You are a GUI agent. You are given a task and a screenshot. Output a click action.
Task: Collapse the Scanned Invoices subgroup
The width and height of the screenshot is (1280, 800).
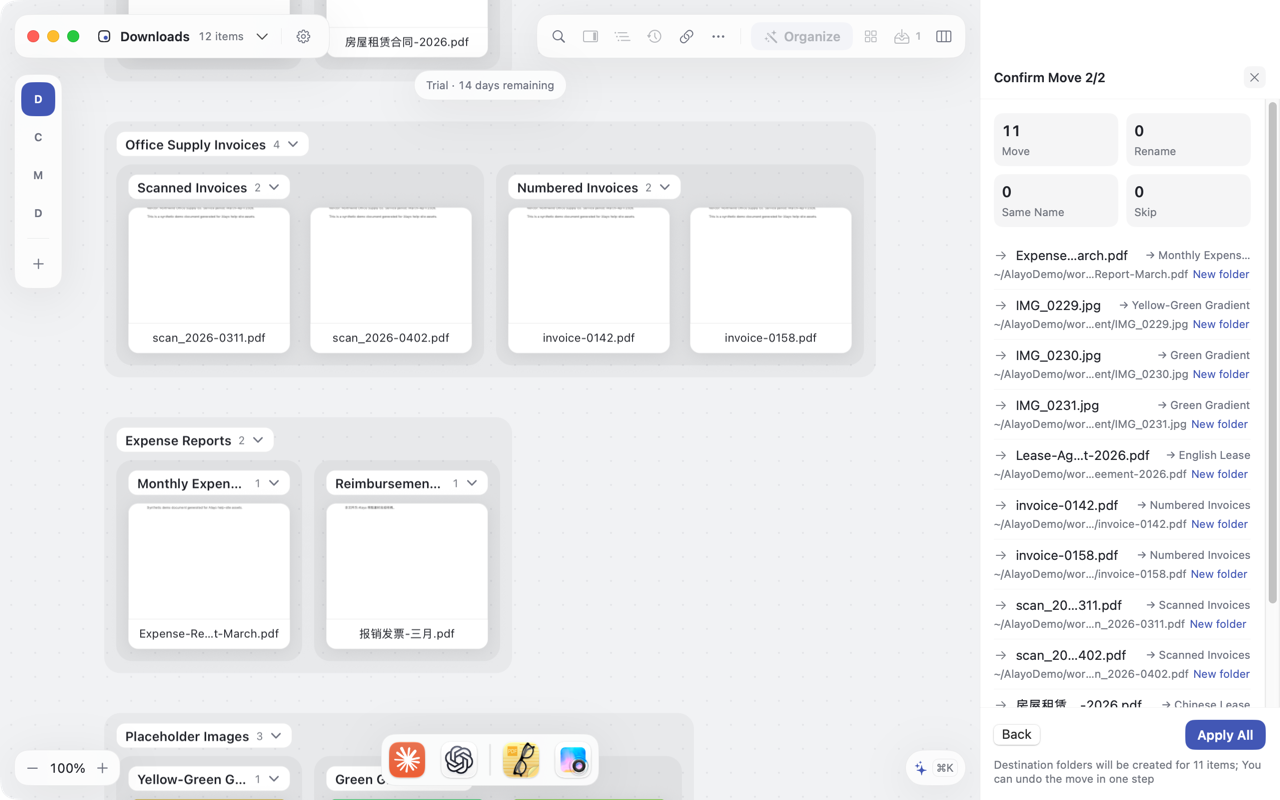(x=274, y=188)
